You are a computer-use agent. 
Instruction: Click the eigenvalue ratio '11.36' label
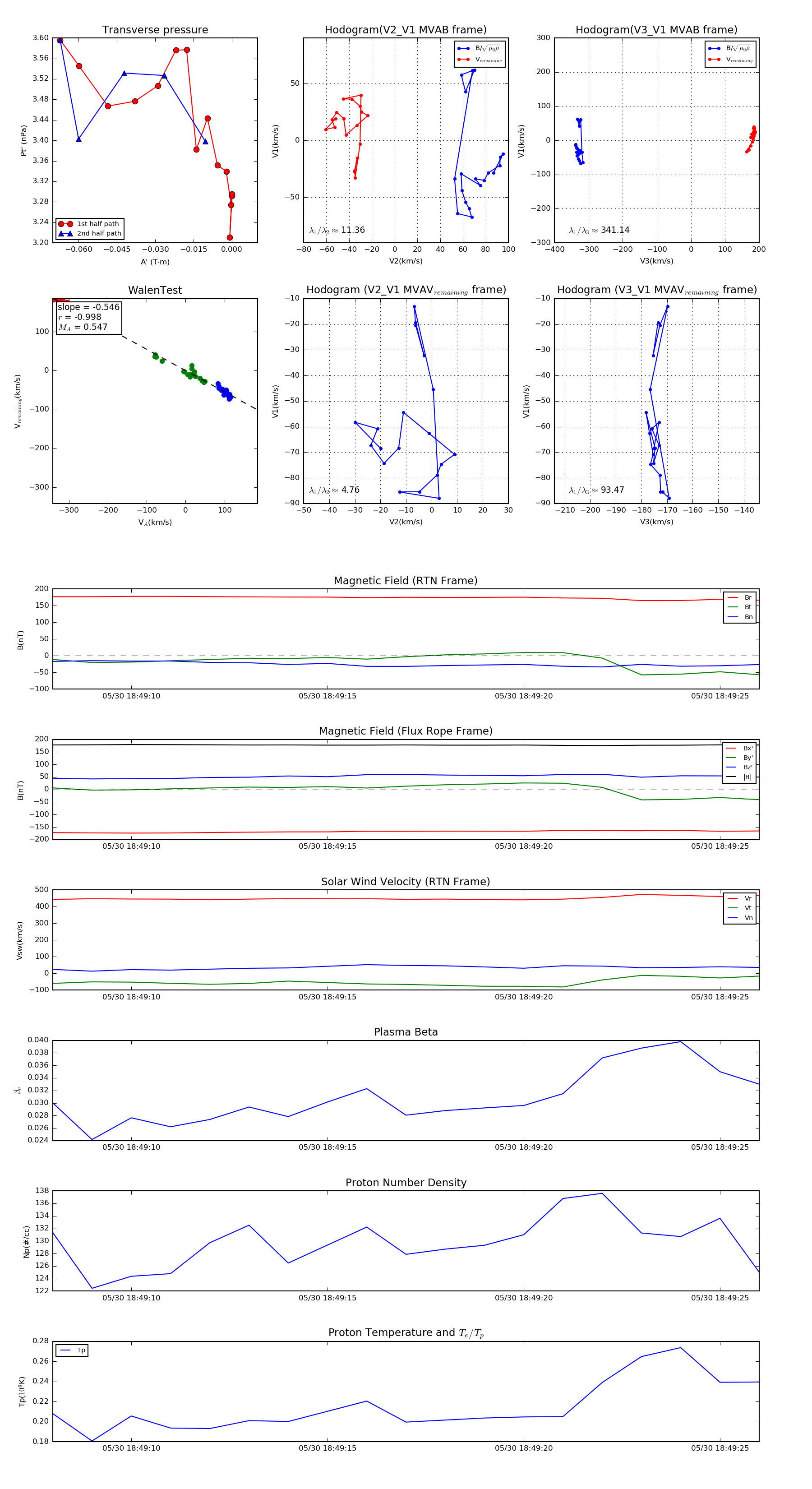pos(337,230)
